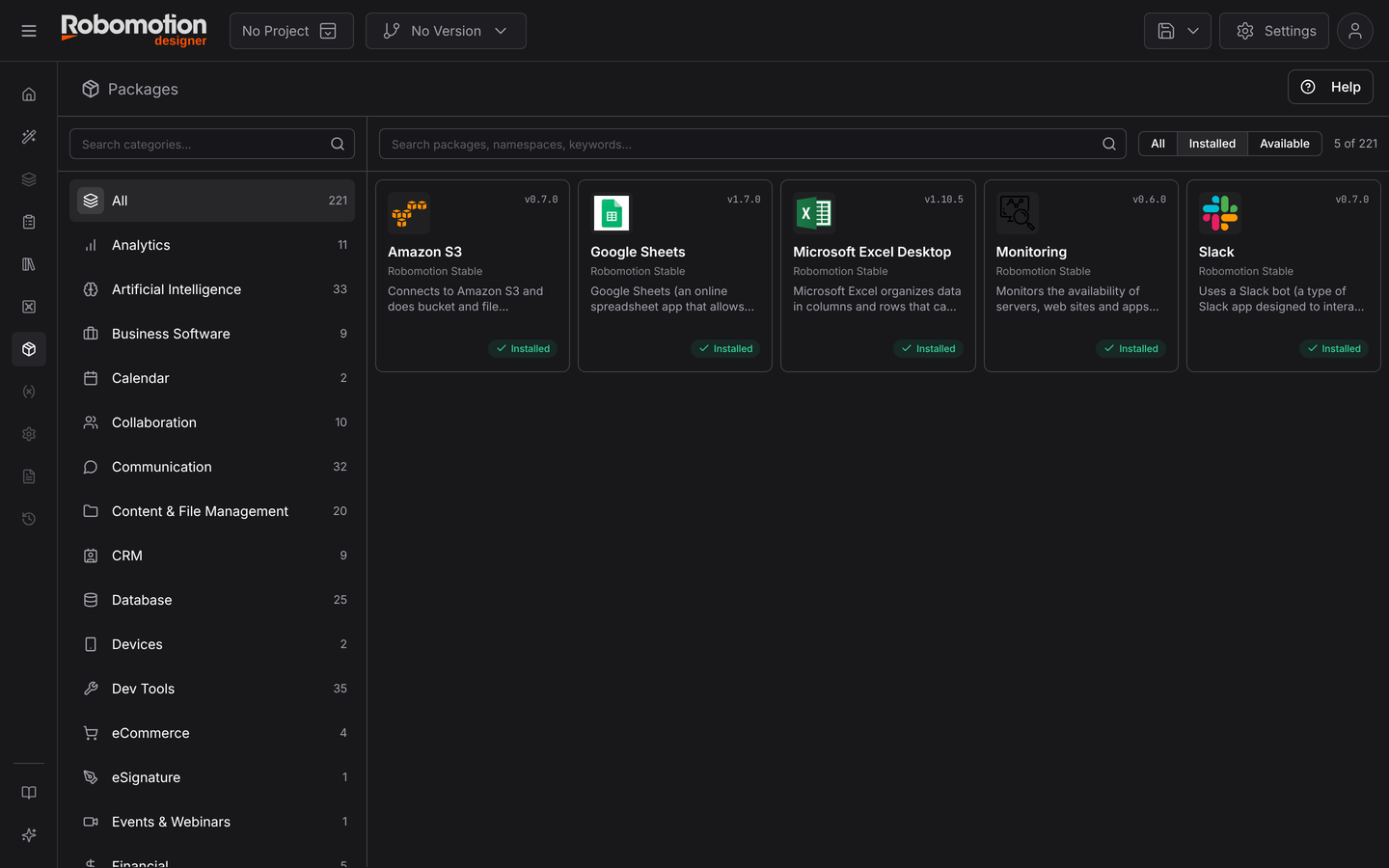This screenshot has height=868, width=1389.
Task: Select the Artificial Intelligence category
Action: 212,289
